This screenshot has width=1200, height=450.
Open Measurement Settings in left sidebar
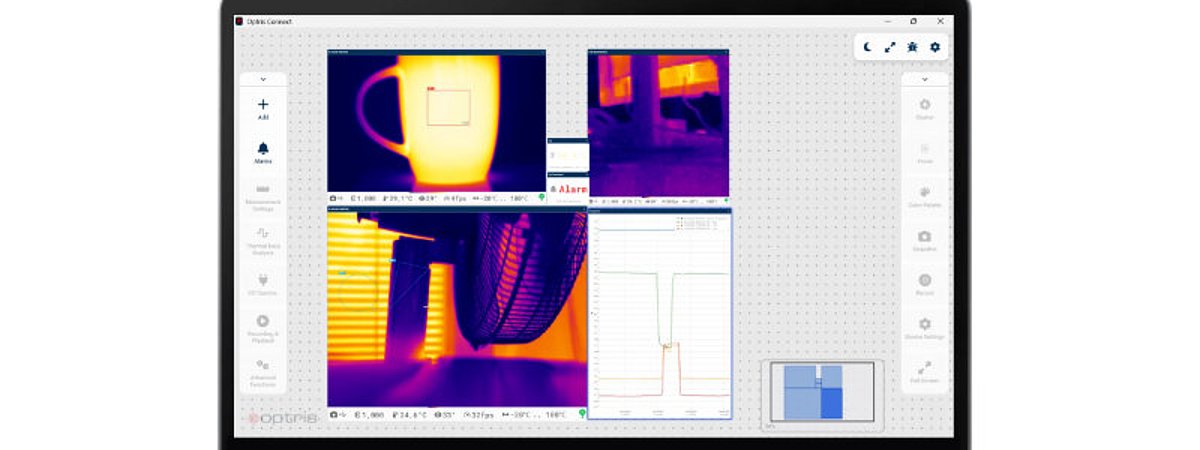[x=263, y=196]
